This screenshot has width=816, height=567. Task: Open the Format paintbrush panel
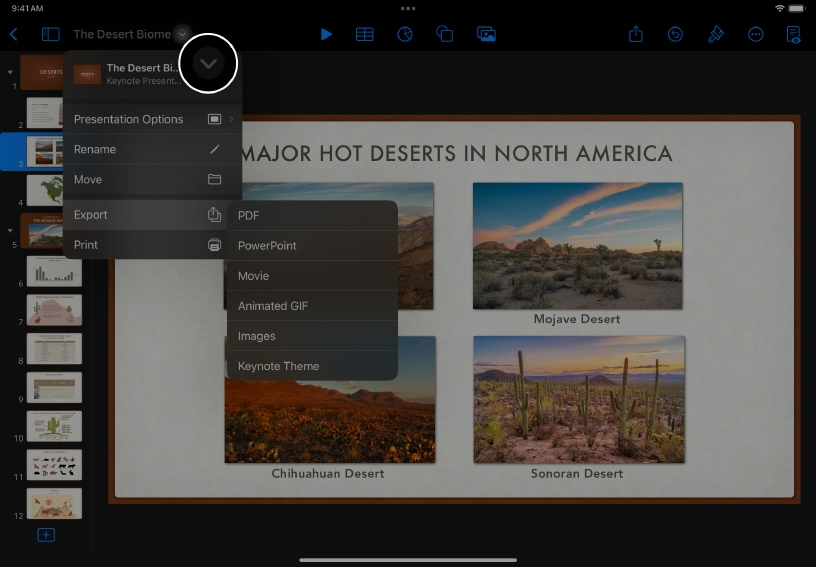[x=716, y=34]
